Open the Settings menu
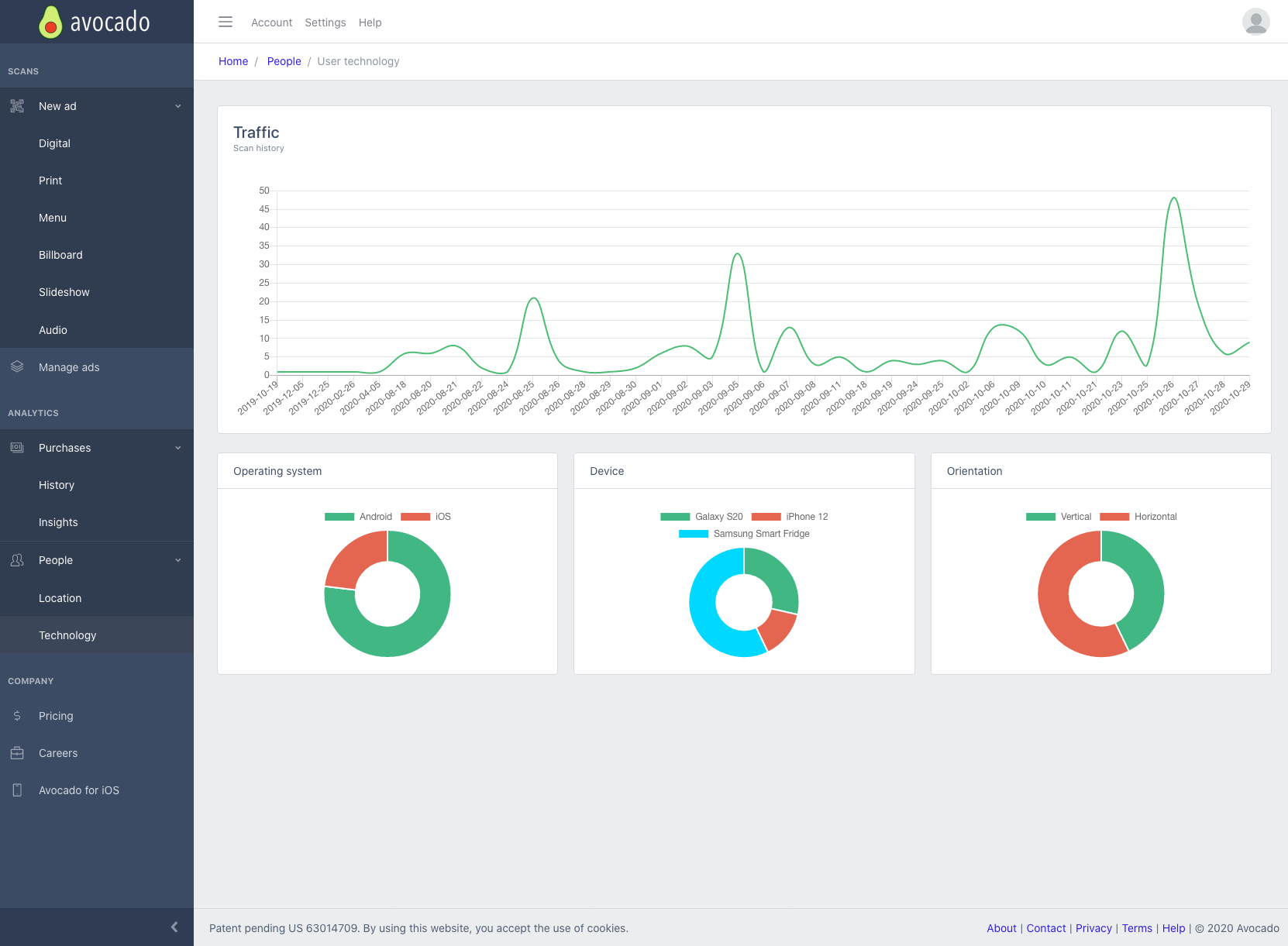Image resolution: width=1288 pixels, height=946 pixels. [x=325, y=22]
